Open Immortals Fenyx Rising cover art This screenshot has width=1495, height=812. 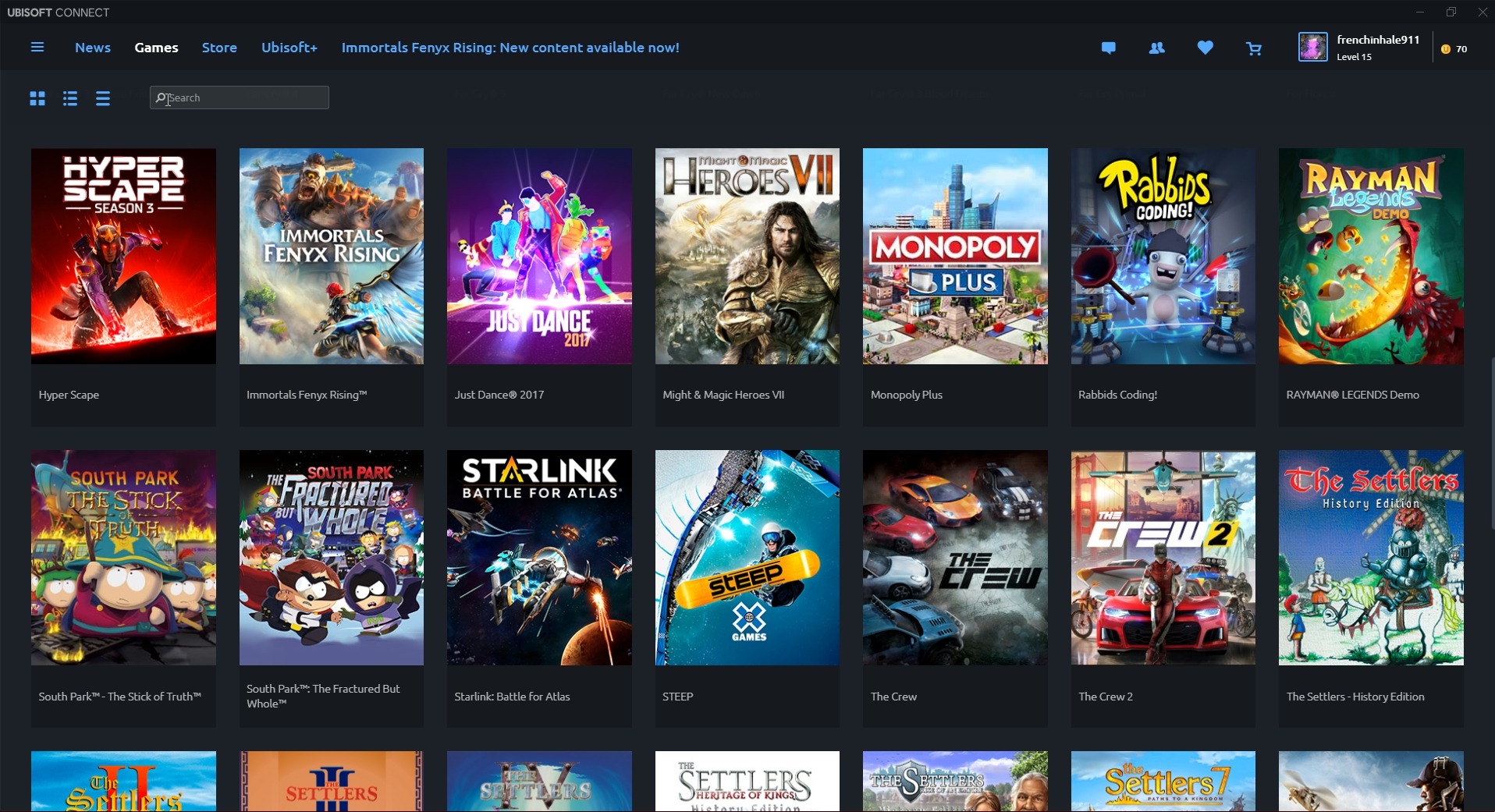pos(332,257)
